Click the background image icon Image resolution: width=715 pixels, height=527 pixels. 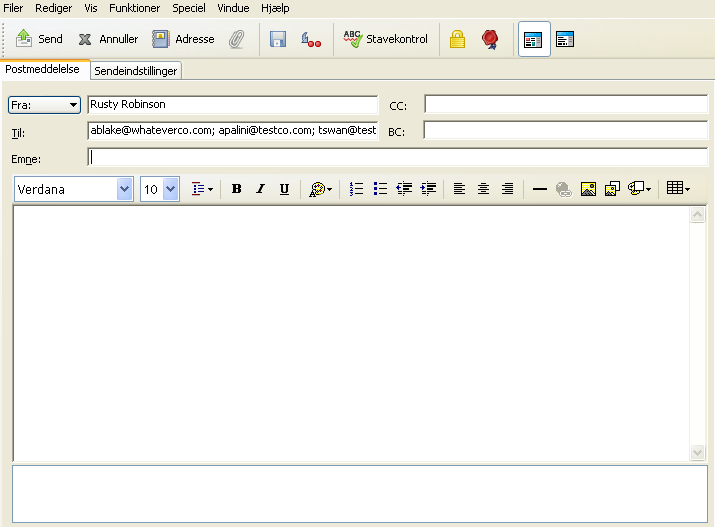tap(612, 189)
